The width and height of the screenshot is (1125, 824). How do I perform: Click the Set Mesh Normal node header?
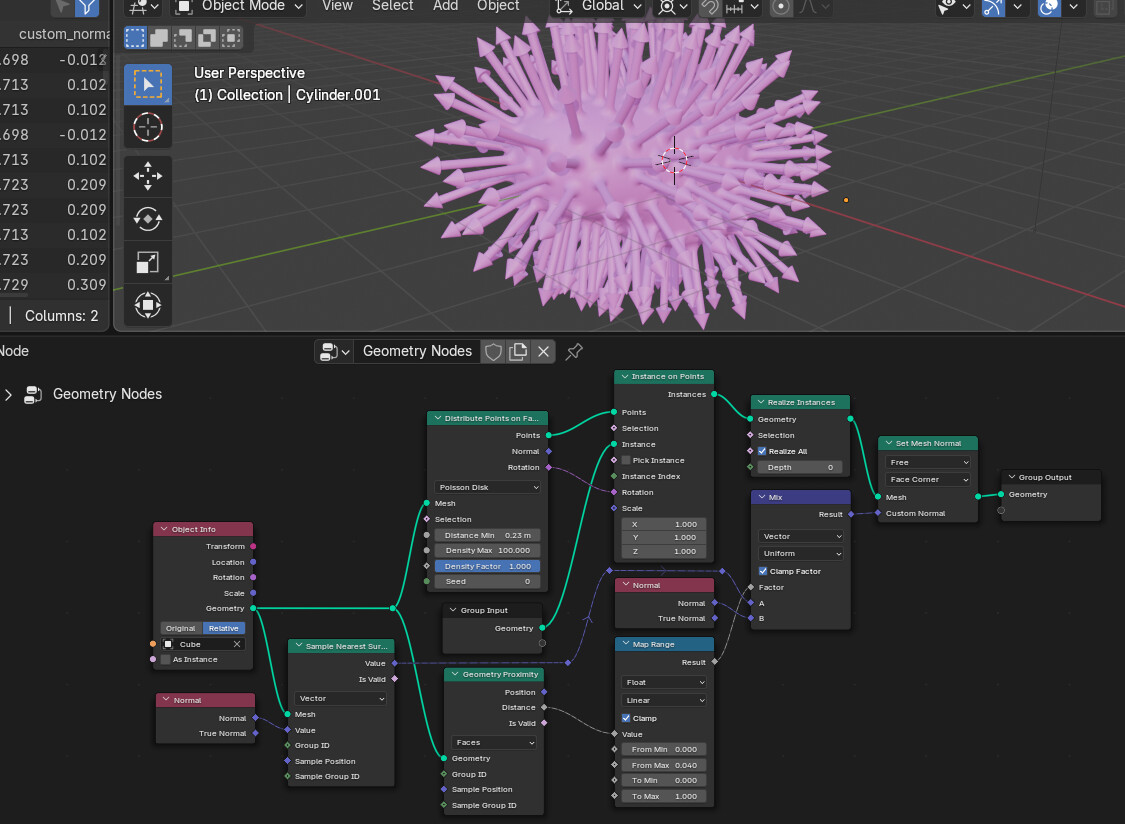[x=928, y=444]
